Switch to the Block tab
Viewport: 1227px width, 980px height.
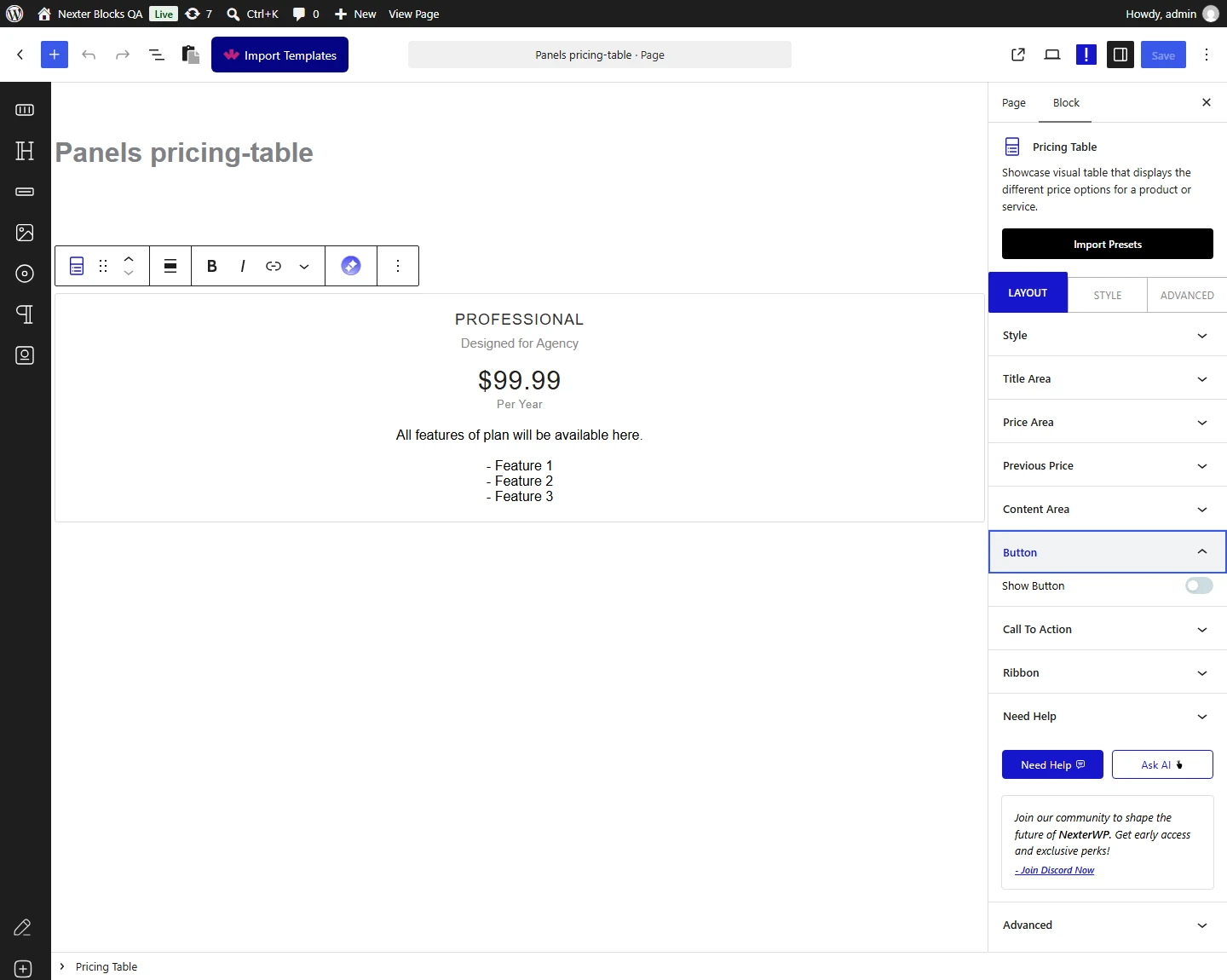[1066, 102]
